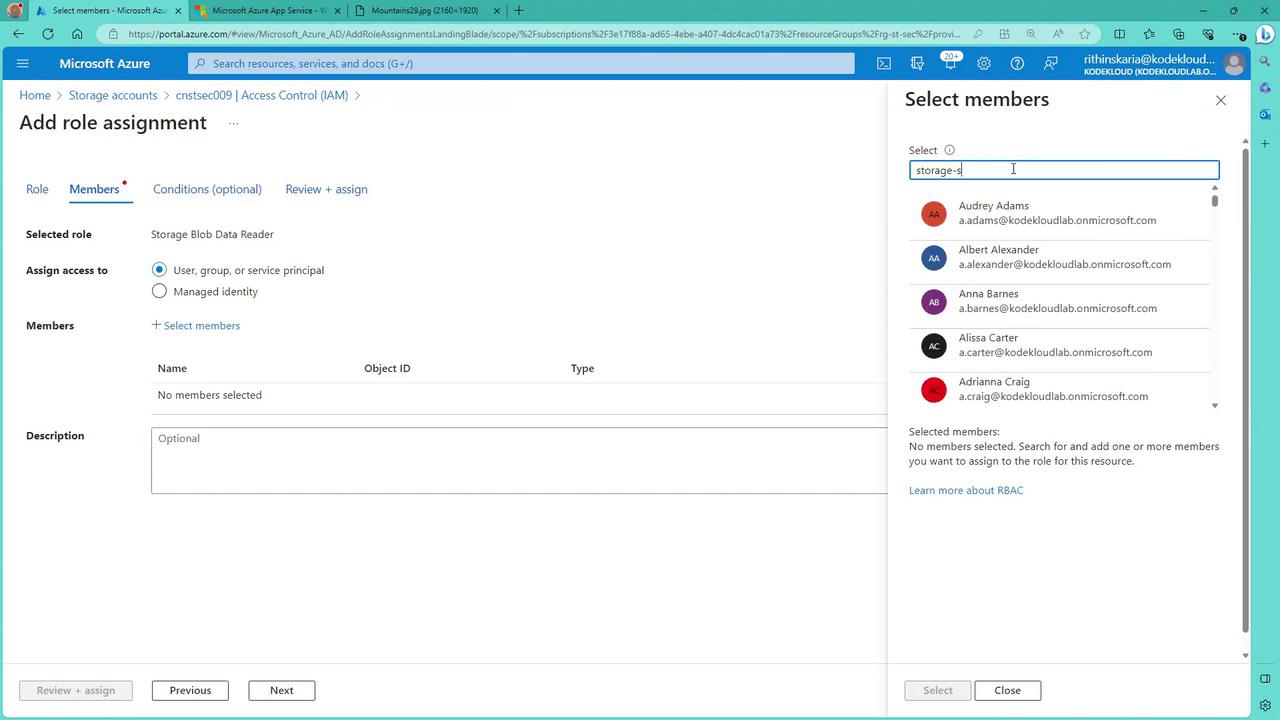Open sidebar settings gear at bottom right

tap(1265, 705)
